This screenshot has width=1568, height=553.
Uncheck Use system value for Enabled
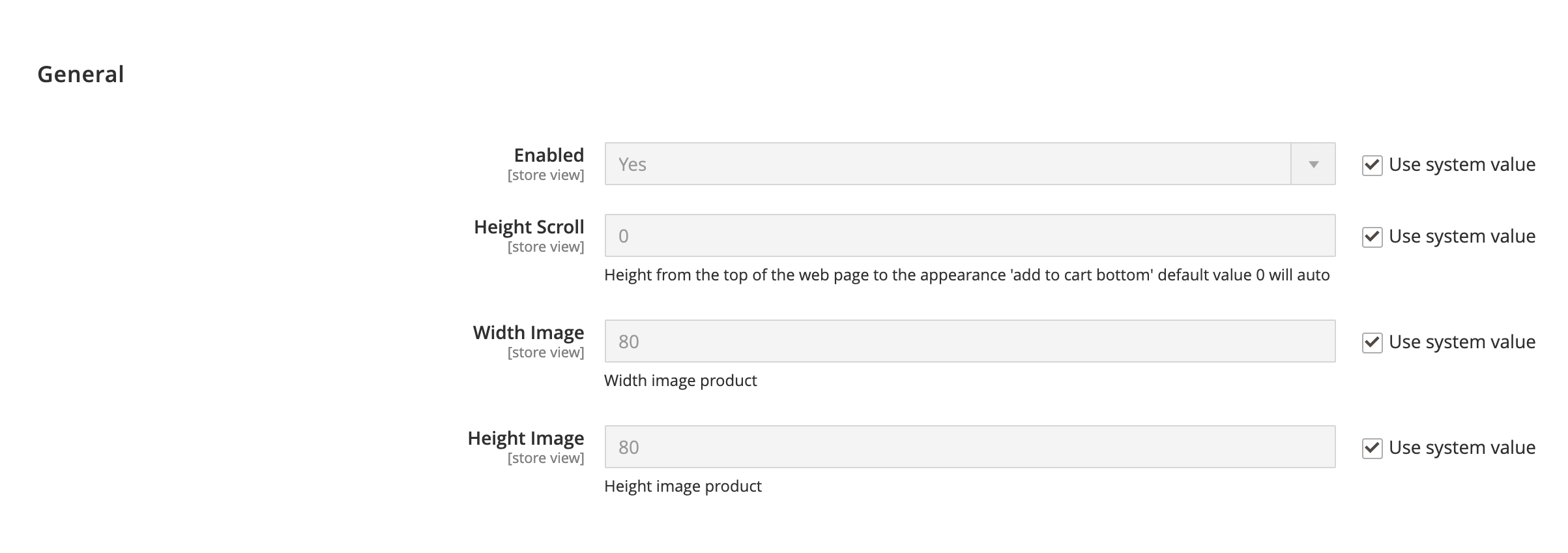pos(1372,165)
